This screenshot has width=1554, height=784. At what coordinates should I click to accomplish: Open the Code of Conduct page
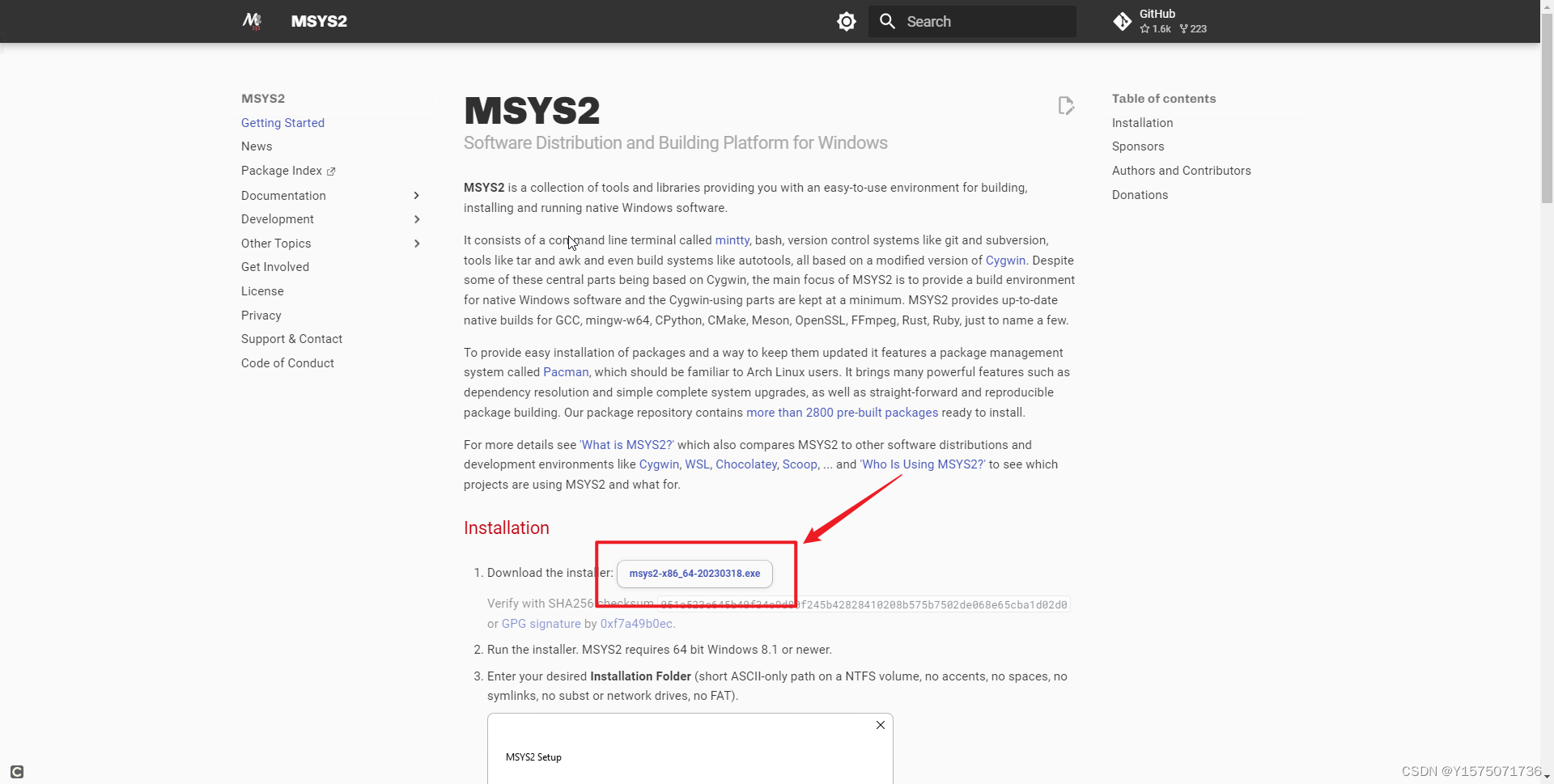287,363
